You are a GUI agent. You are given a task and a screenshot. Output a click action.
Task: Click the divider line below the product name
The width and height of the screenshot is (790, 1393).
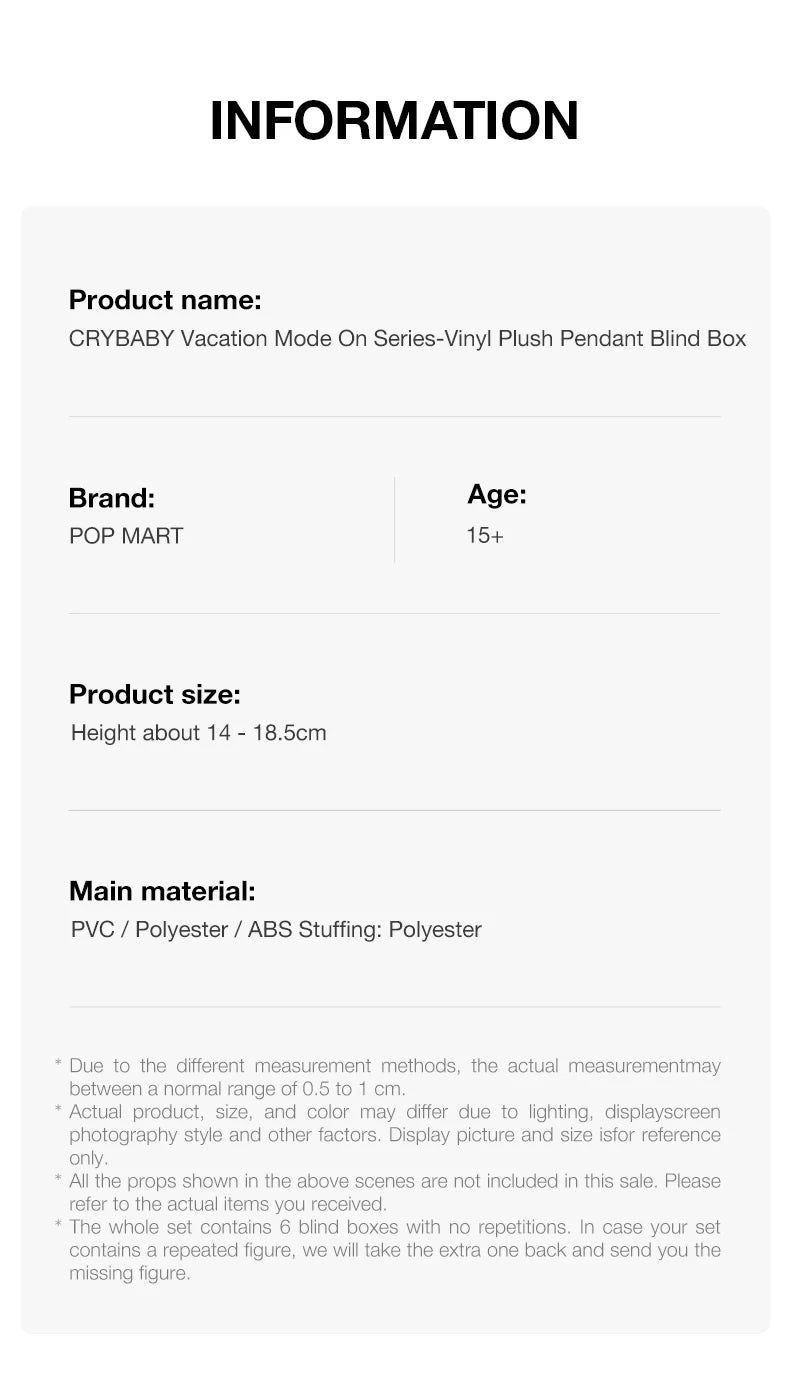click(394, 416)
